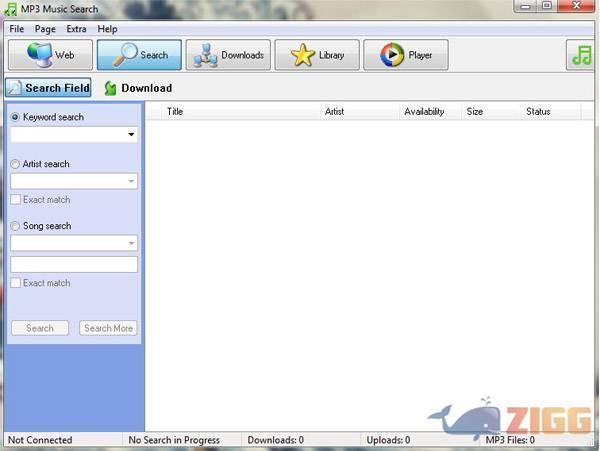Select the Artist search radio button
Viewport: 600px width, 451px height.
[15, 164]
